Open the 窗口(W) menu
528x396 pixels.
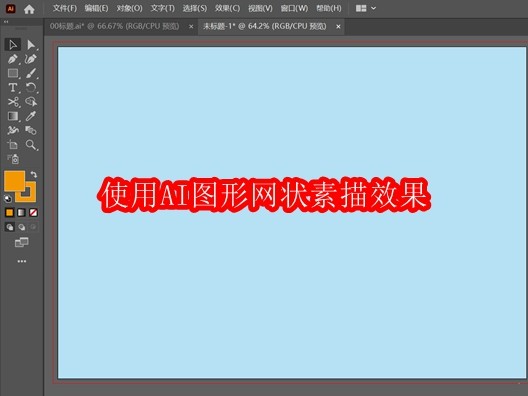pyautogui.click(x=294, y=8)
